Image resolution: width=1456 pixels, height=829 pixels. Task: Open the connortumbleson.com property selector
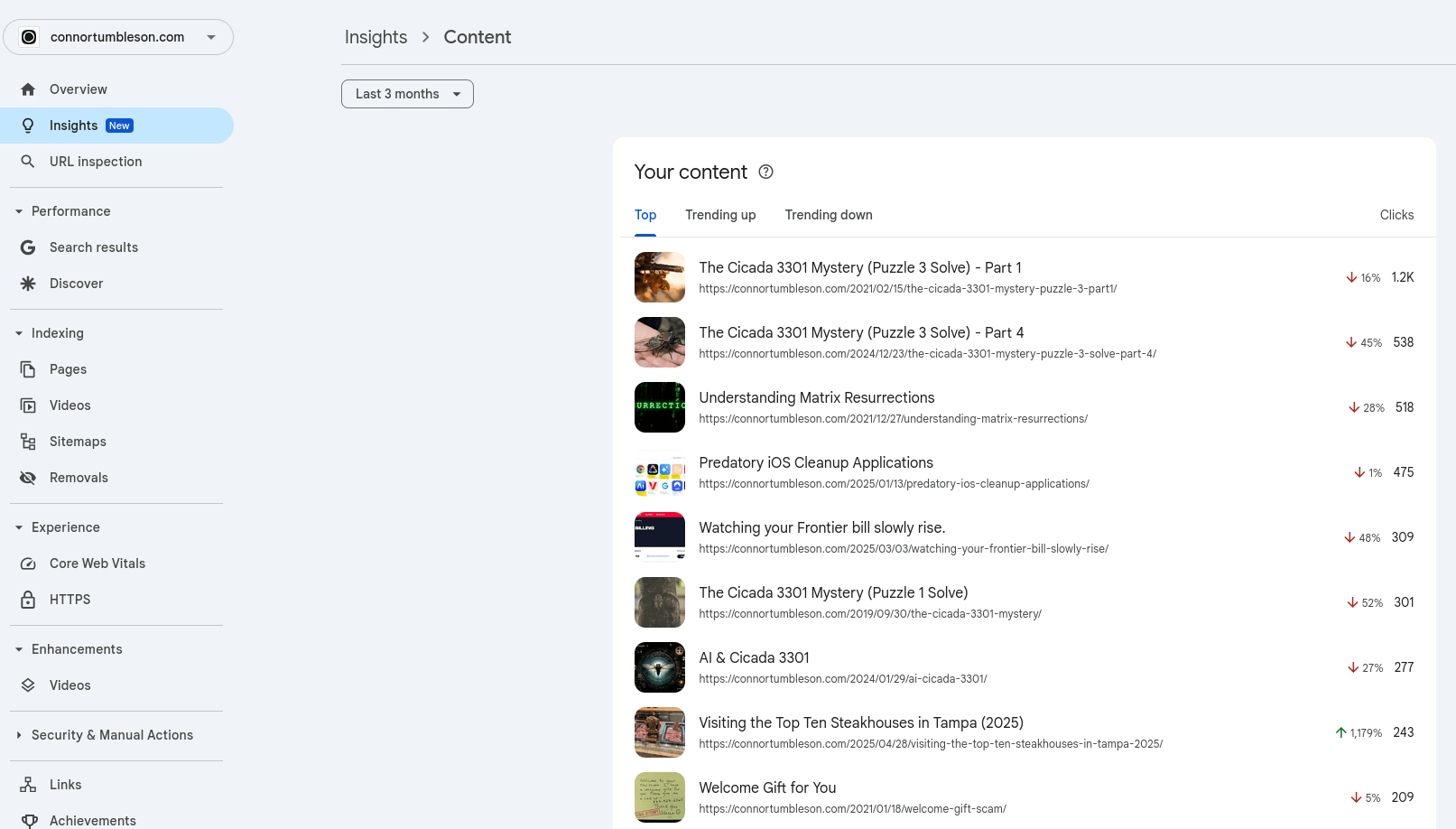click(x=118, y=37)
